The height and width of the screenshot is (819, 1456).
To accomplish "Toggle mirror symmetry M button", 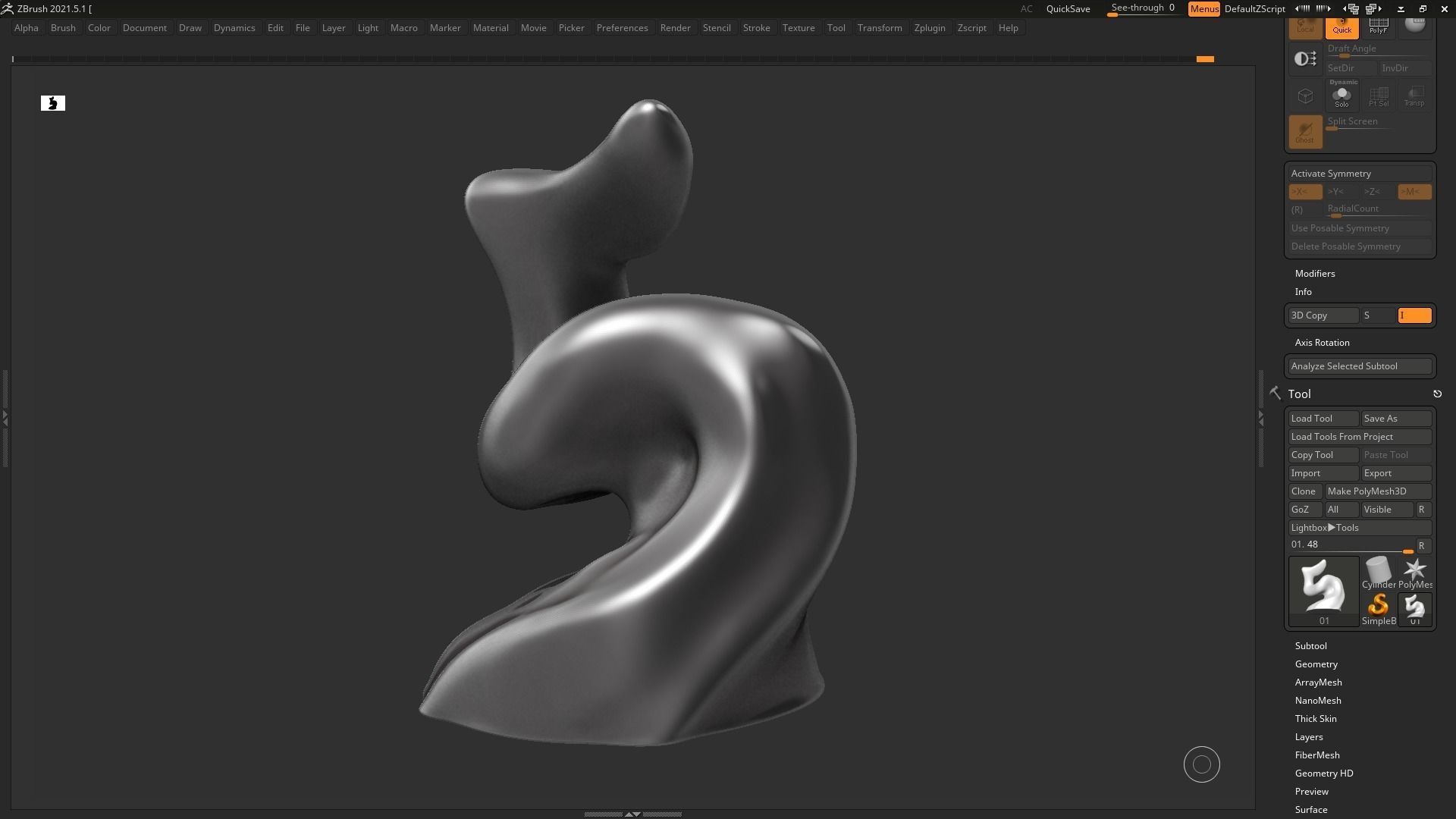I will 1414,192.
